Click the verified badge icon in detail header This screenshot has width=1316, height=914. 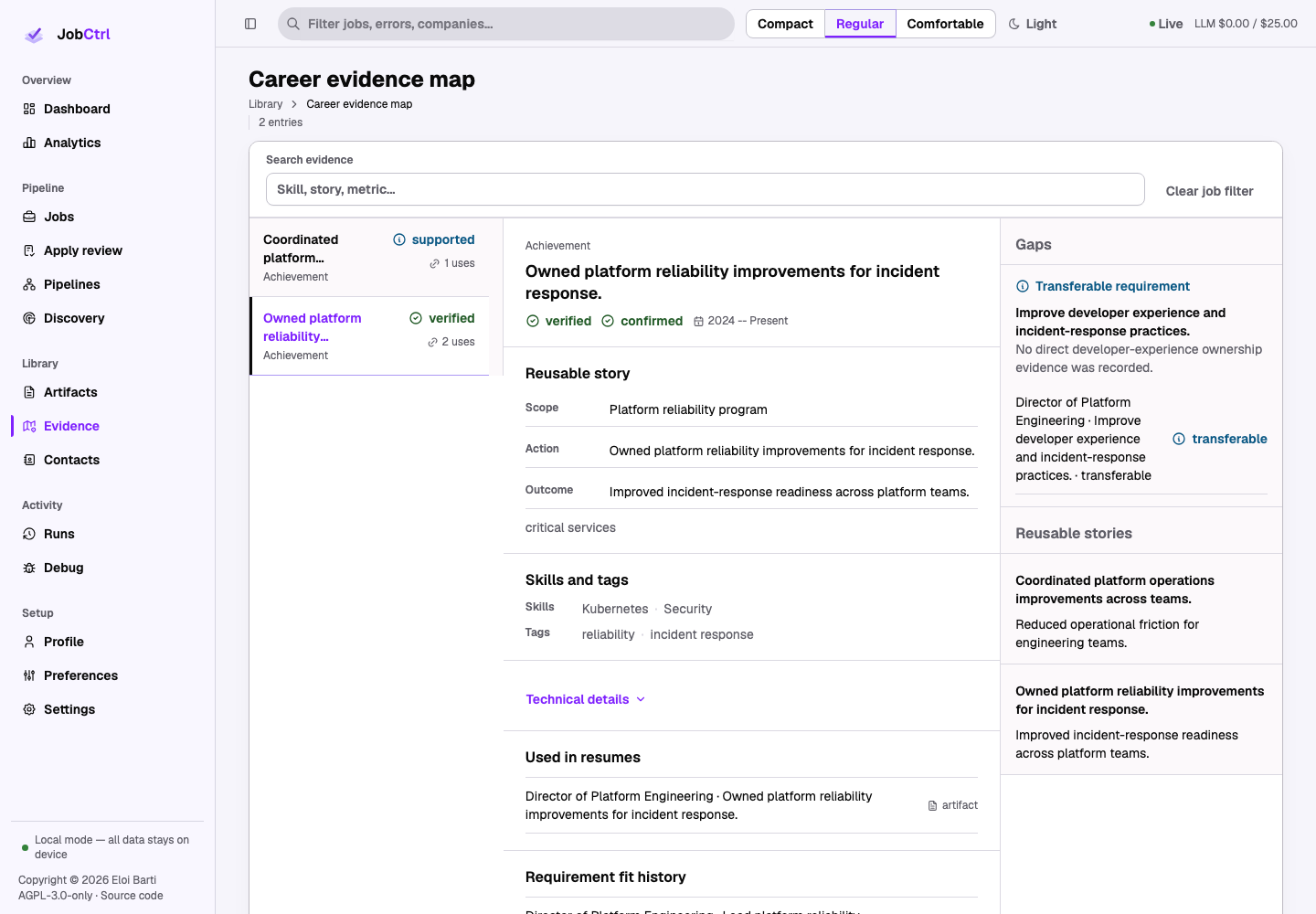533,321
